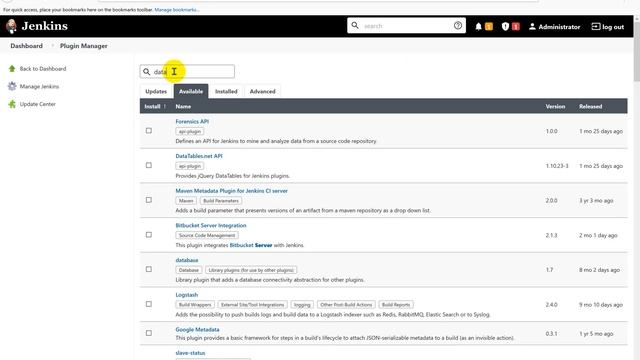Click Library plugins (for use by other plugins) tag
640x360 pixels.
click(251, 270)
